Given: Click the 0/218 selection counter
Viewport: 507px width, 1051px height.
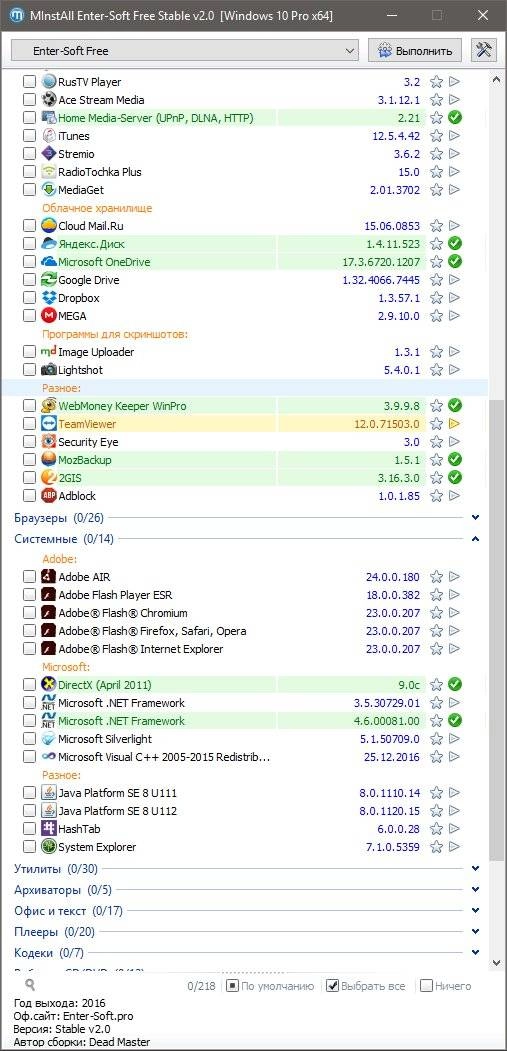Looking at the screenshot, I should tap(201, 986).
